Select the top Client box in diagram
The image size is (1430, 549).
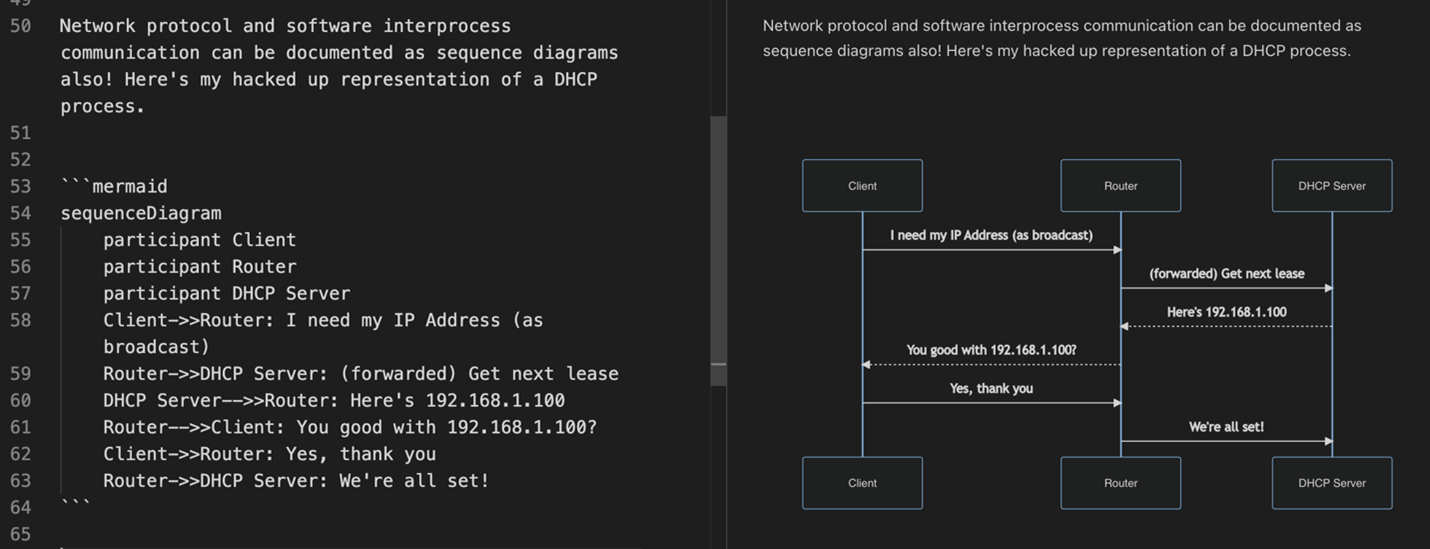point(862,186)
